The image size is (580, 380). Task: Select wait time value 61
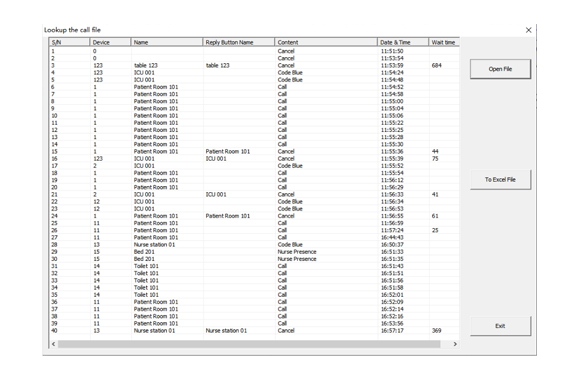point(435,216)
